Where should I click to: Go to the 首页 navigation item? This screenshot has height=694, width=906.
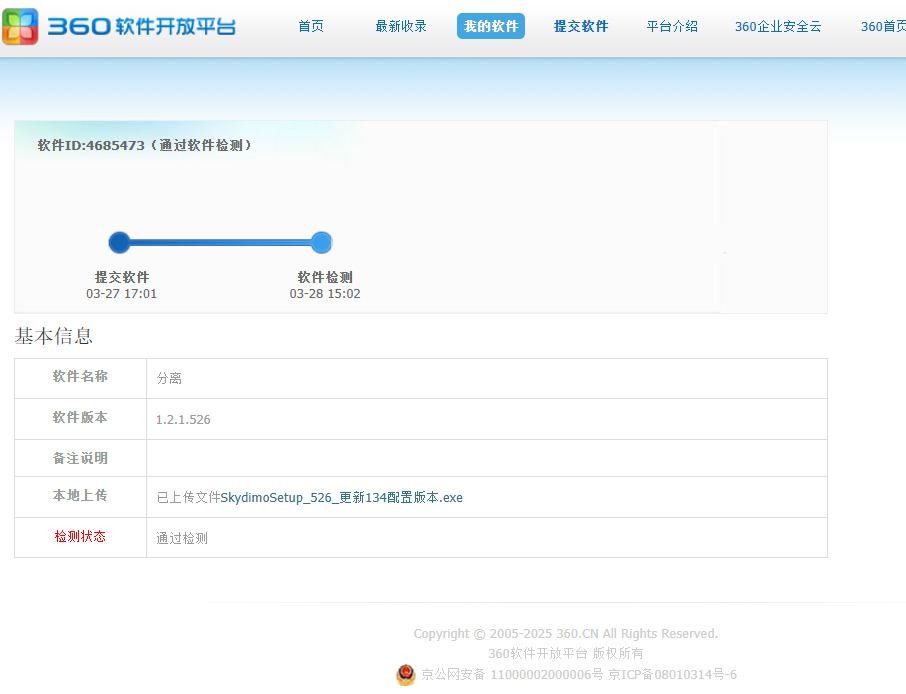pos(311,26)
